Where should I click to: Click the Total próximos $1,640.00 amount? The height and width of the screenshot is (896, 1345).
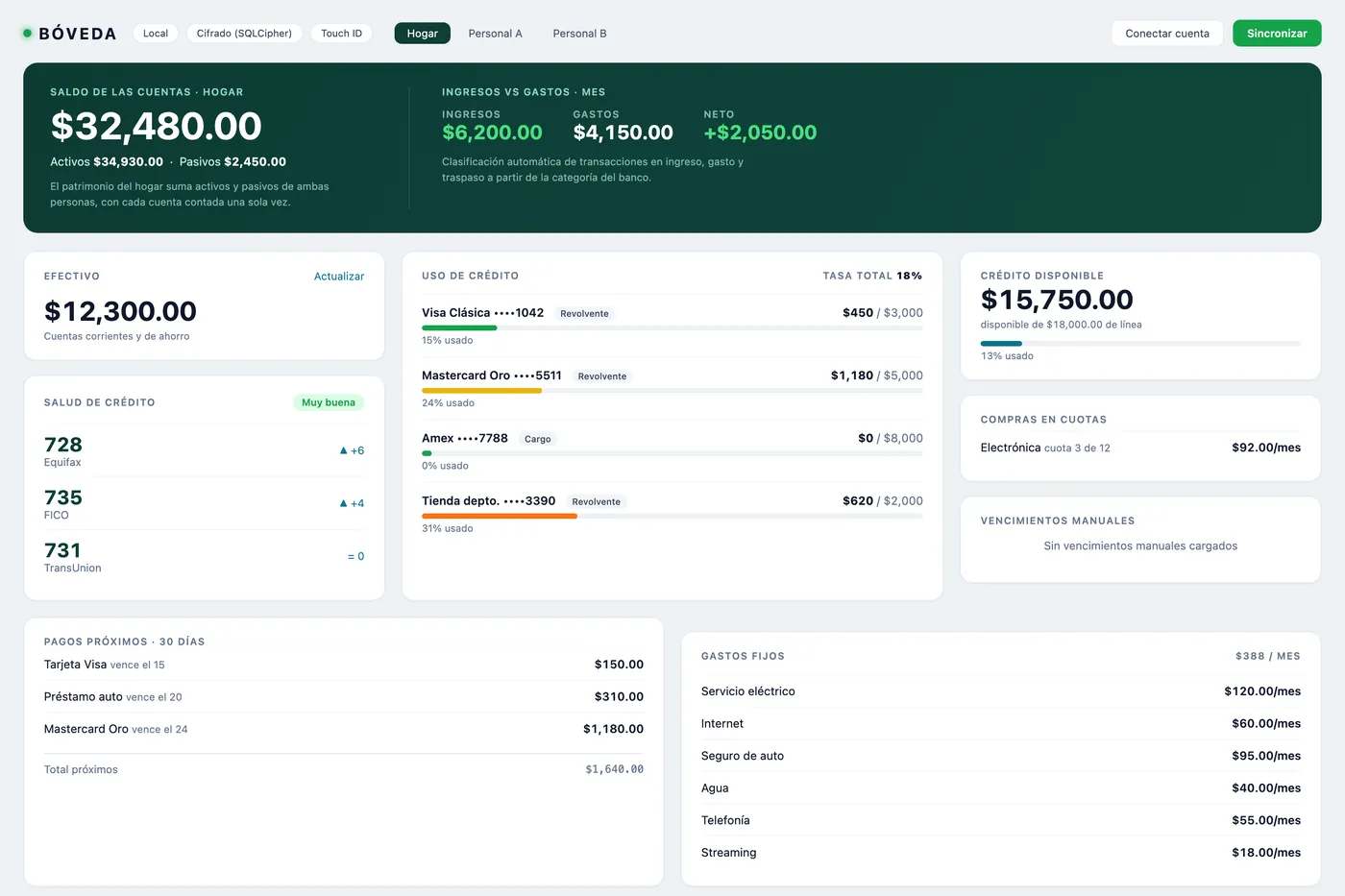[615, 769]
